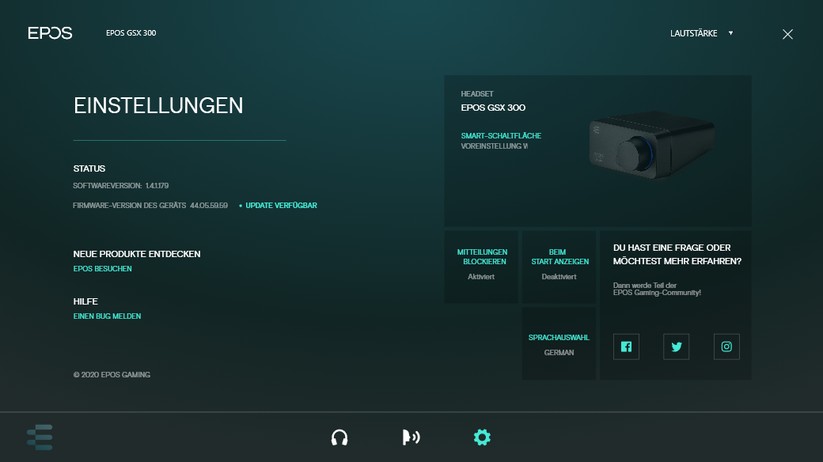The width and height of the screenshot is (823, 462).
Task: Open the microphone voice settings tab
Action: click(410, 437)
